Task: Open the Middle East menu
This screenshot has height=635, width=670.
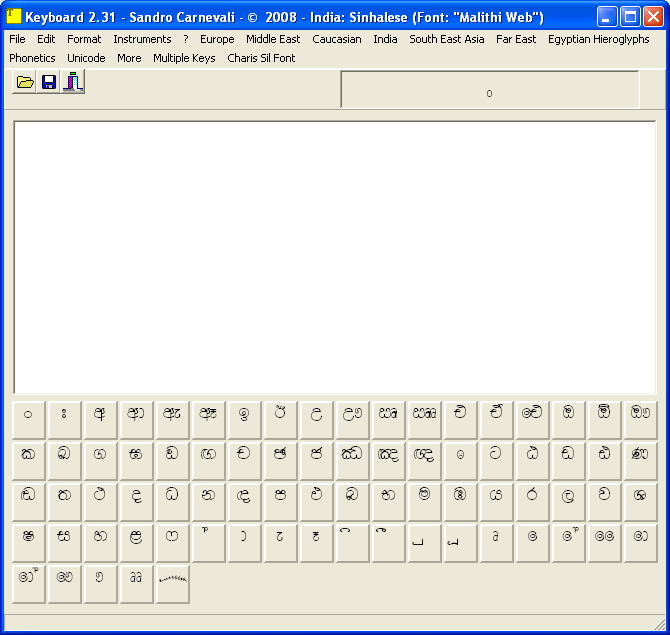Action: point(273,39)
